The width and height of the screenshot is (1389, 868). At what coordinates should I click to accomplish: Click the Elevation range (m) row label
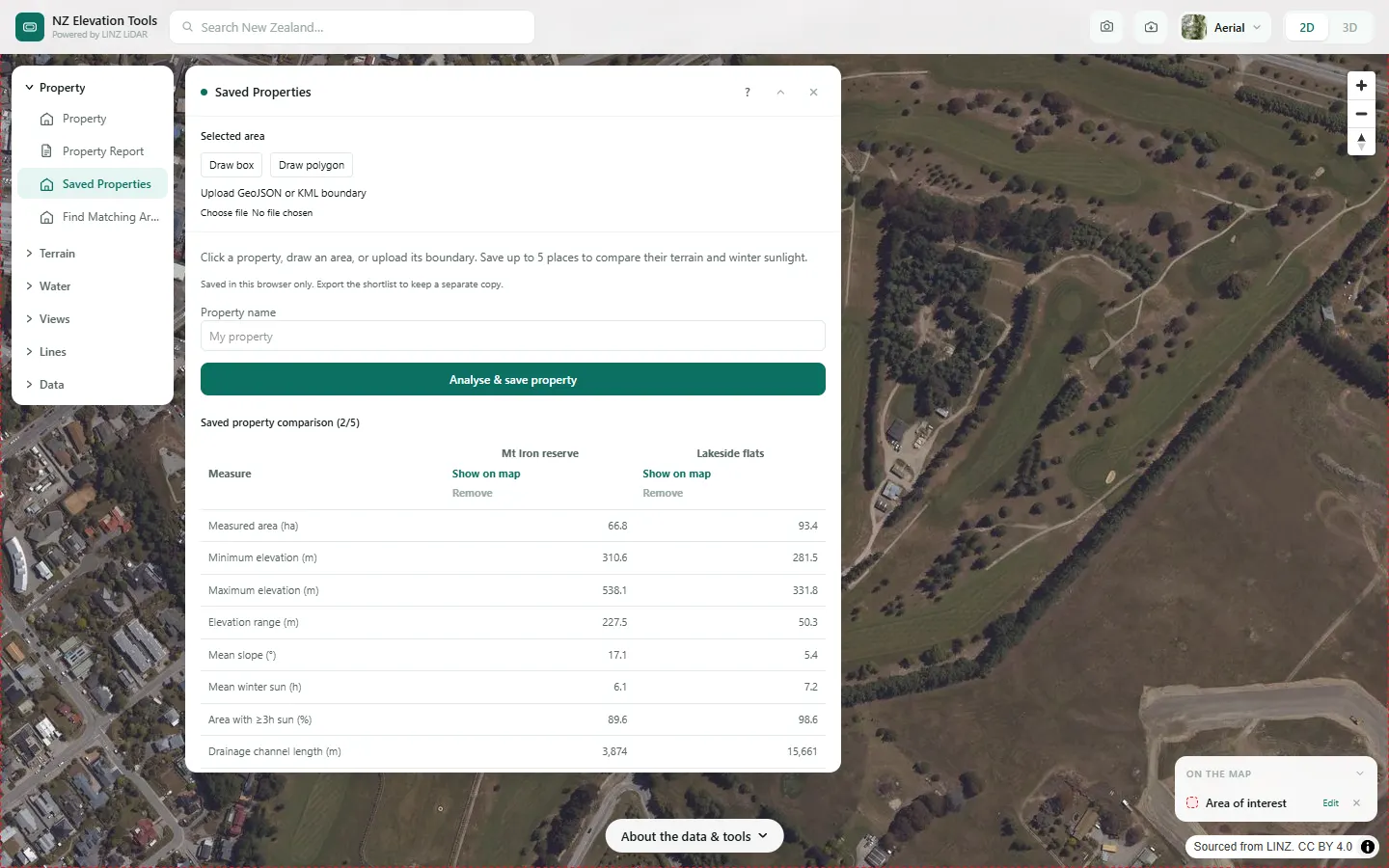254,622
